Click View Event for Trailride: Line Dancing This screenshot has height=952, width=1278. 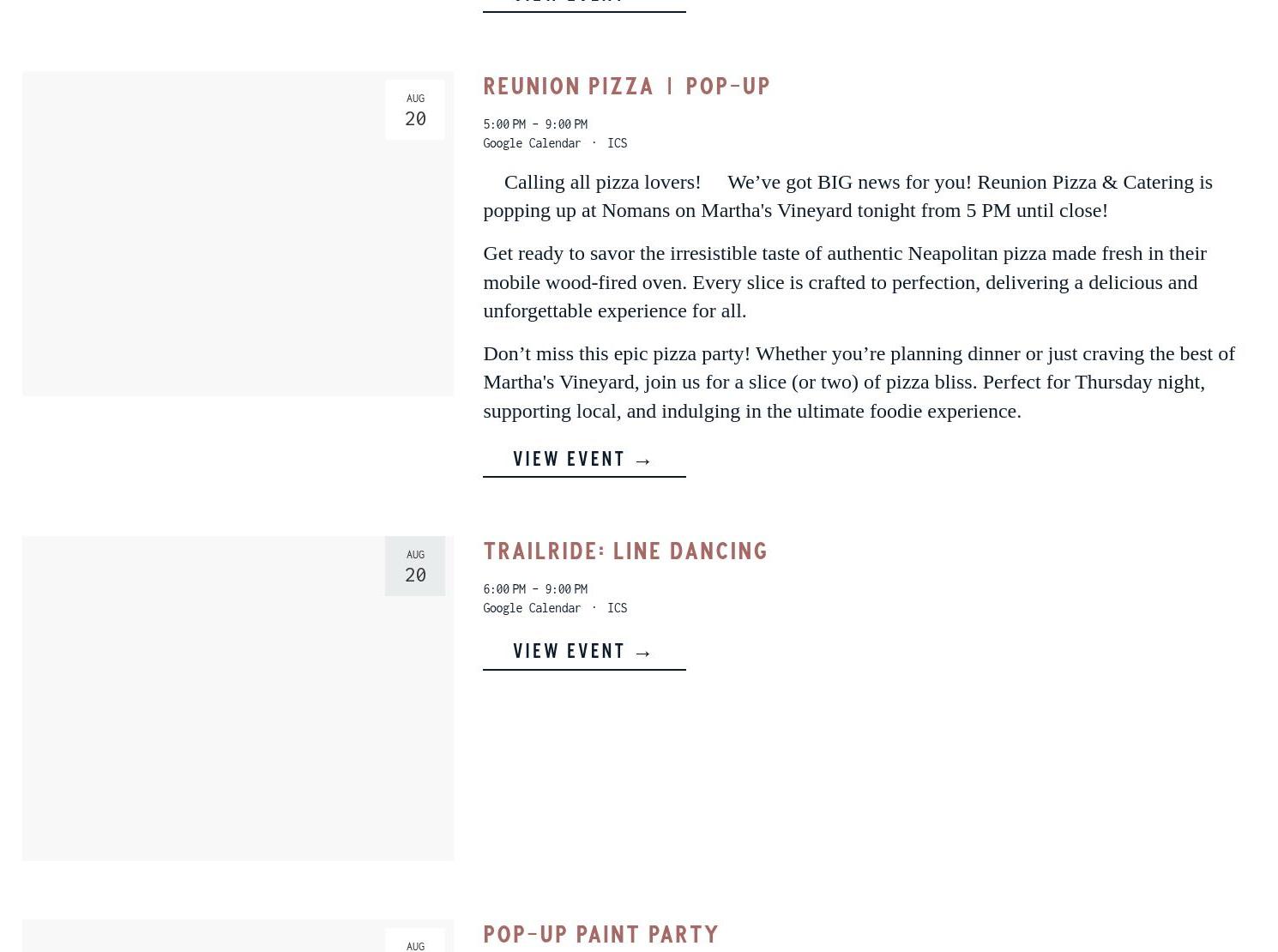[583, 651]
